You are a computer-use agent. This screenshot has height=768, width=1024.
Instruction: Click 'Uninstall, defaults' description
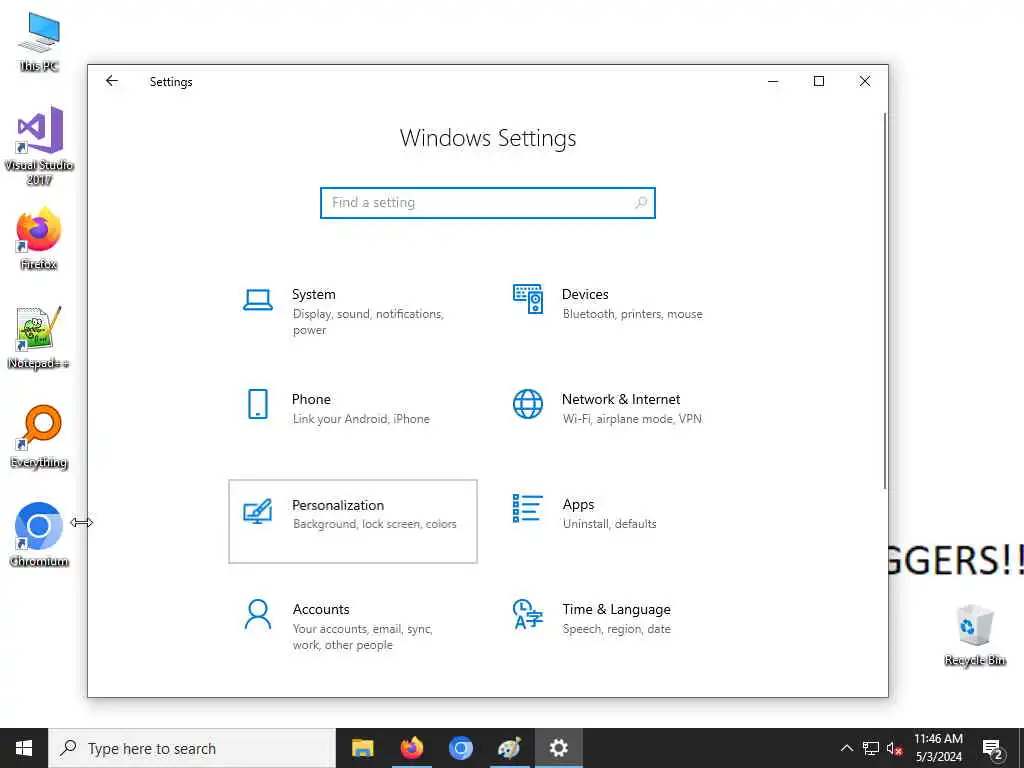[609, 524]
